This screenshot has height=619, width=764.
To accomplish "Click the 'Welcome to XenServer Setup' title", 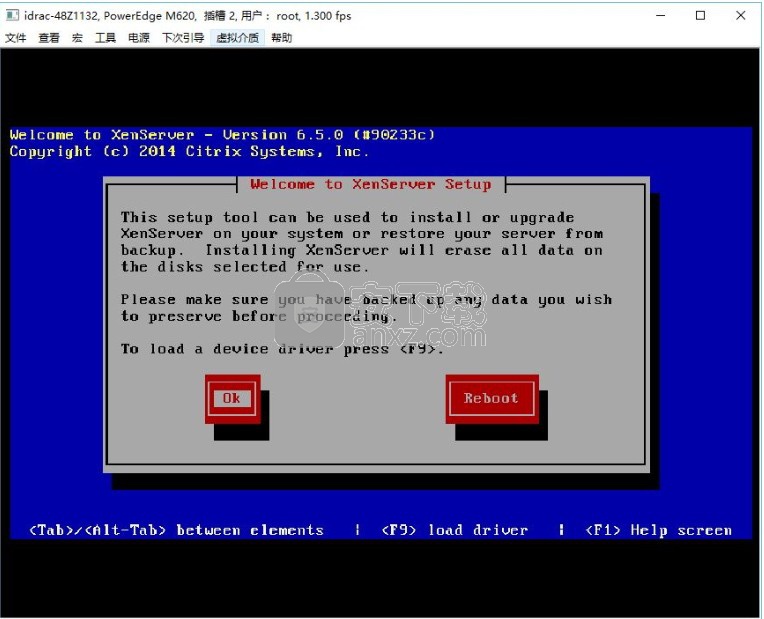I will 371,184.
